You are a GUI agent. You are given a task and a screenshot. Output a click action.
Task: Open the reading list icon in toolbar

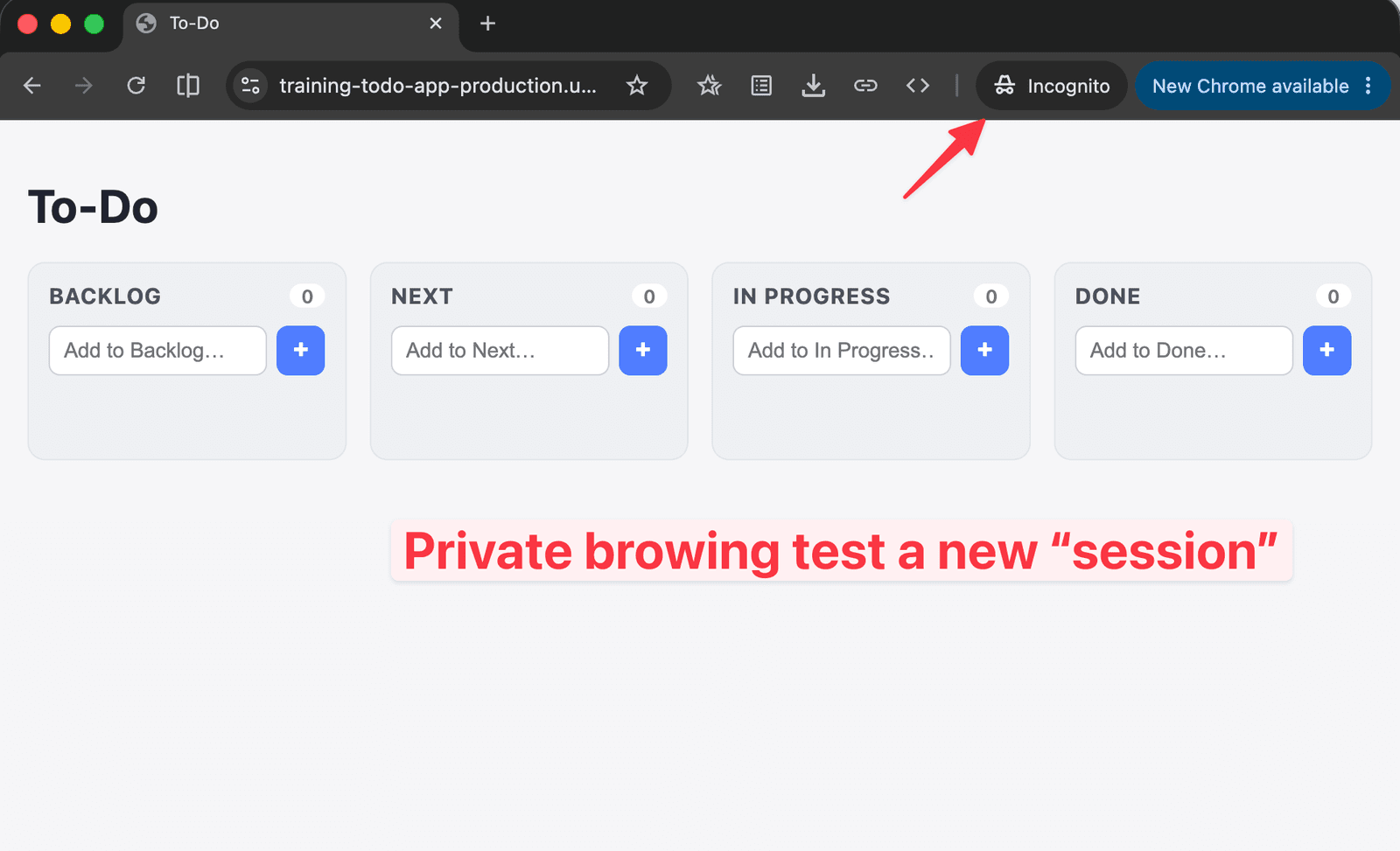[x=761, y=86]
